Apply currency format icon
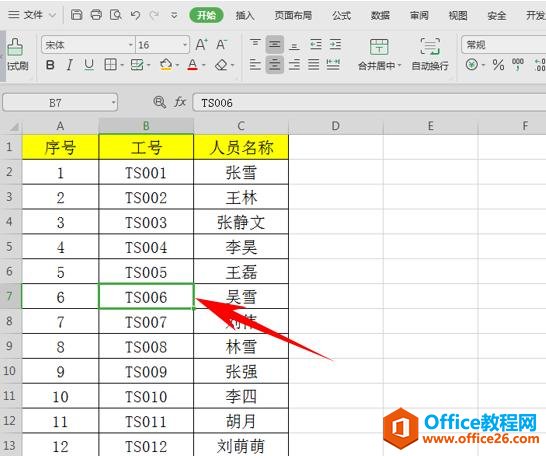Image resolution: width=546 pixels, height=456 pixels. (x=472, y=65)
